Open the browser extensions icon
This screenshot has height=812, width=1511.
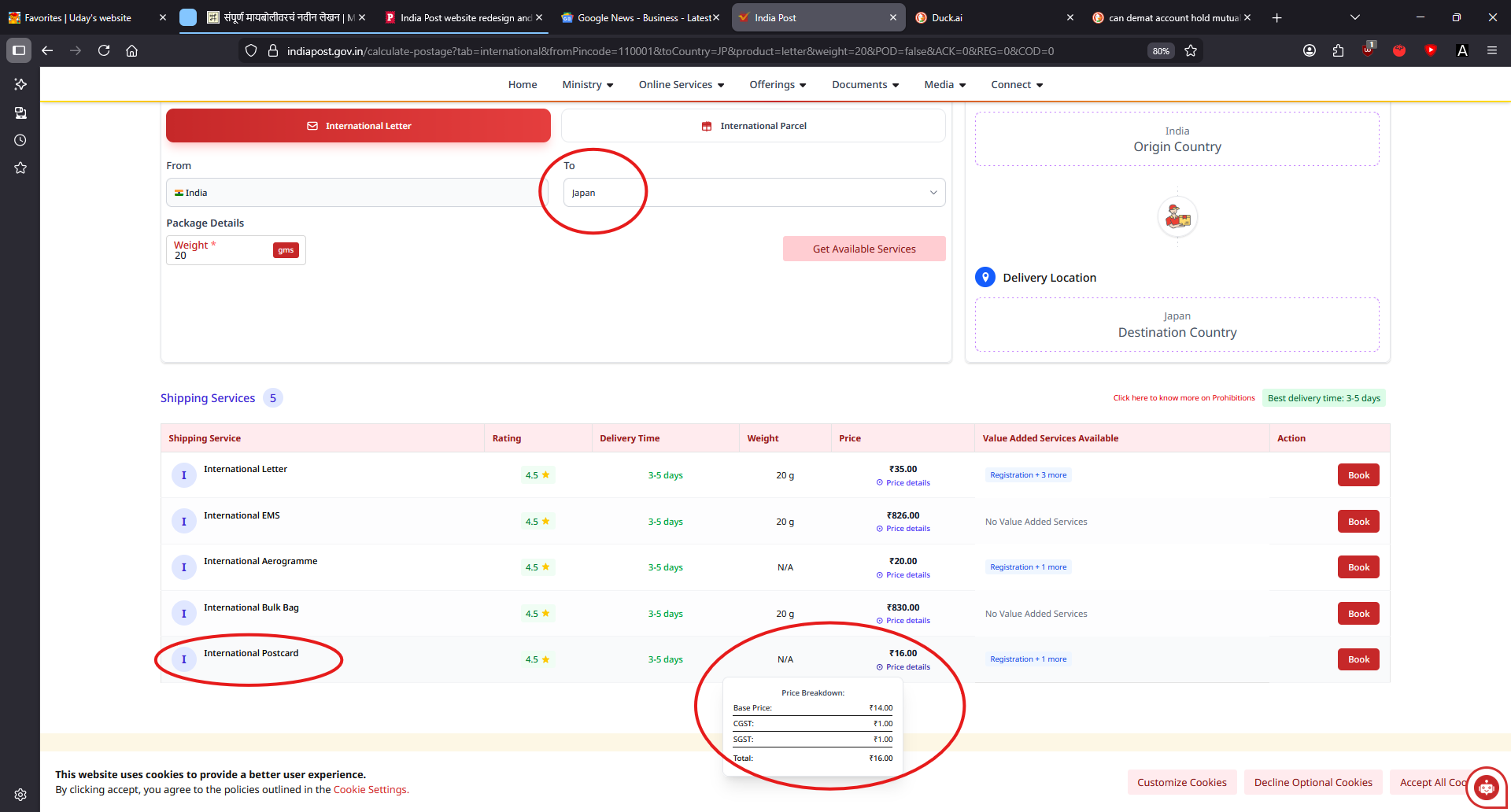tap(1338, 50)
